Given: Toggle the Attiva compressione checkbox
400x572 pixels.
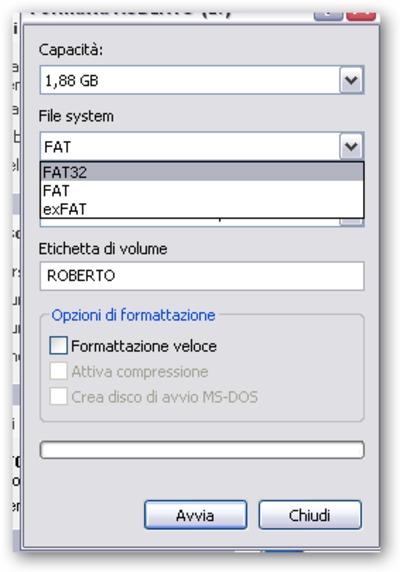Looking at the screenshot, I should [x=58, y=371].
